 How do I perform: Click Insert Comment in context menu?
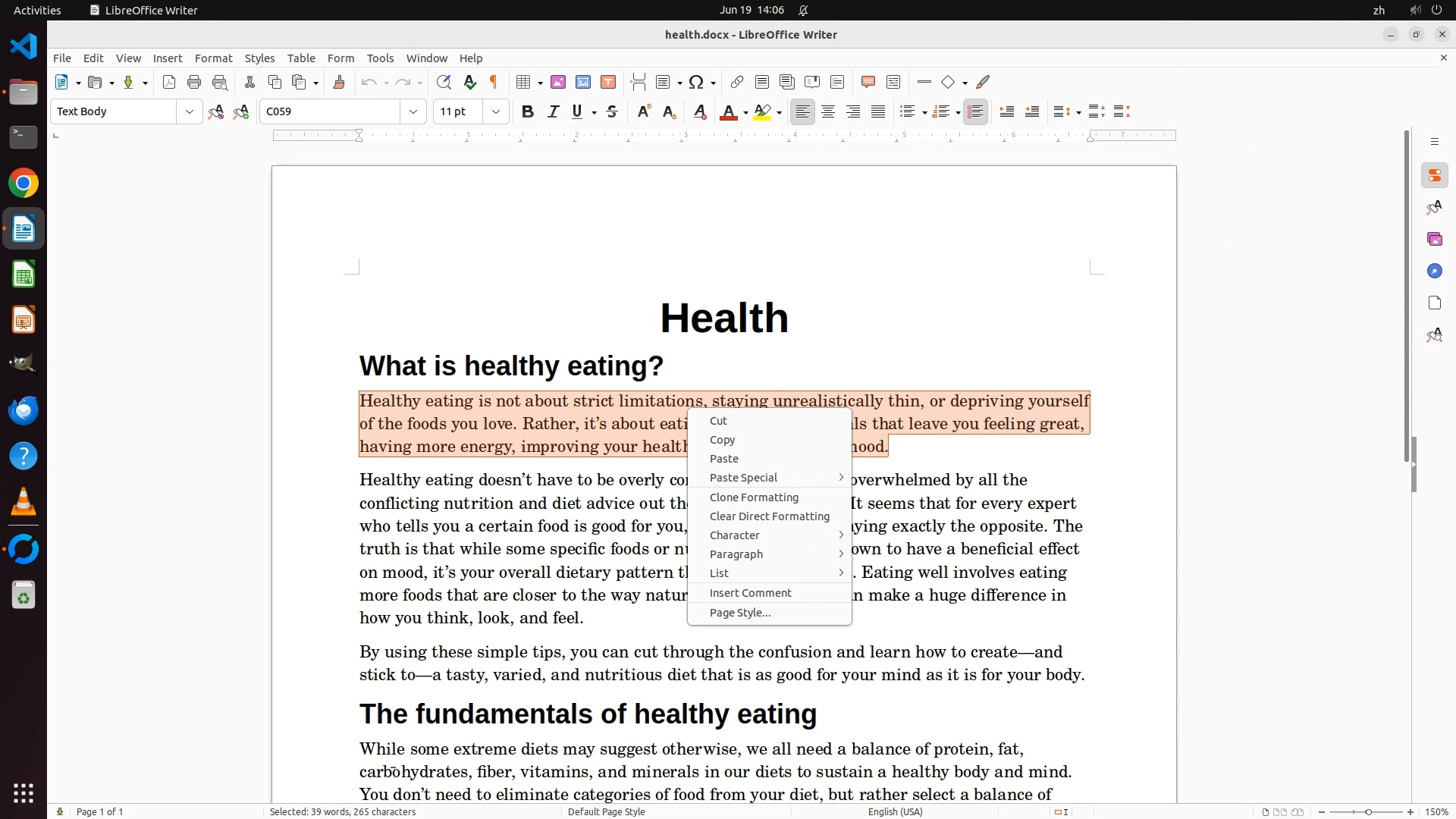(x=750, y=593)
